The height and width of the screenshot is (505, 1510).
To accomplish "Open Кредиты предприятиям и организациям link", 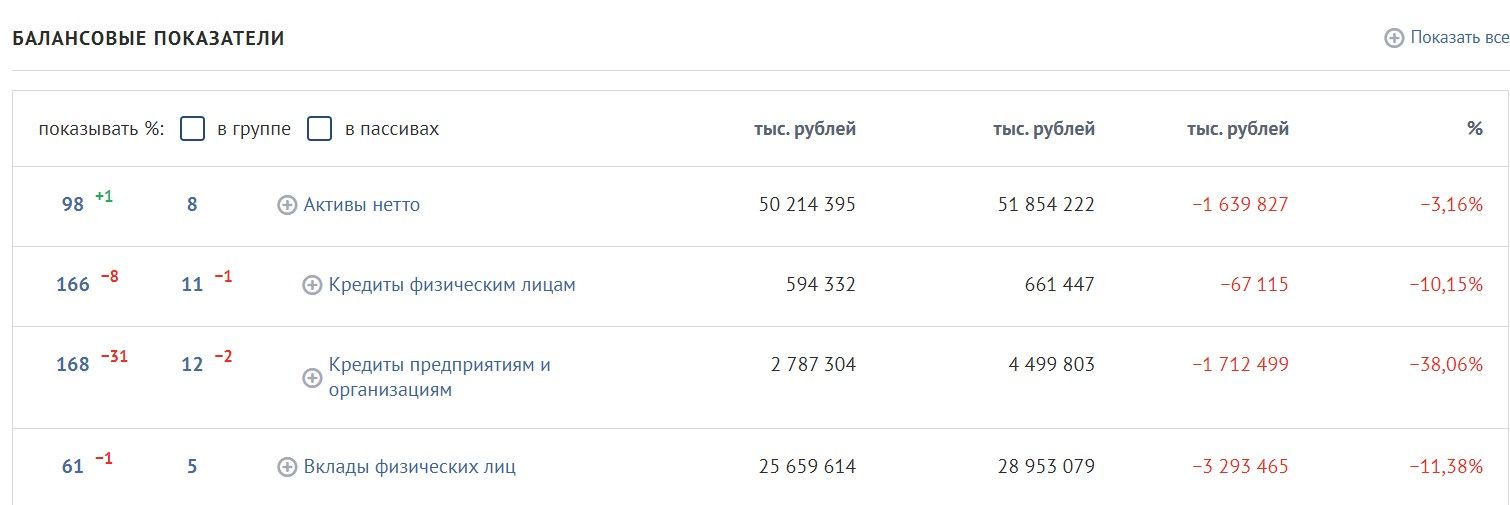I will pos(440,377).
